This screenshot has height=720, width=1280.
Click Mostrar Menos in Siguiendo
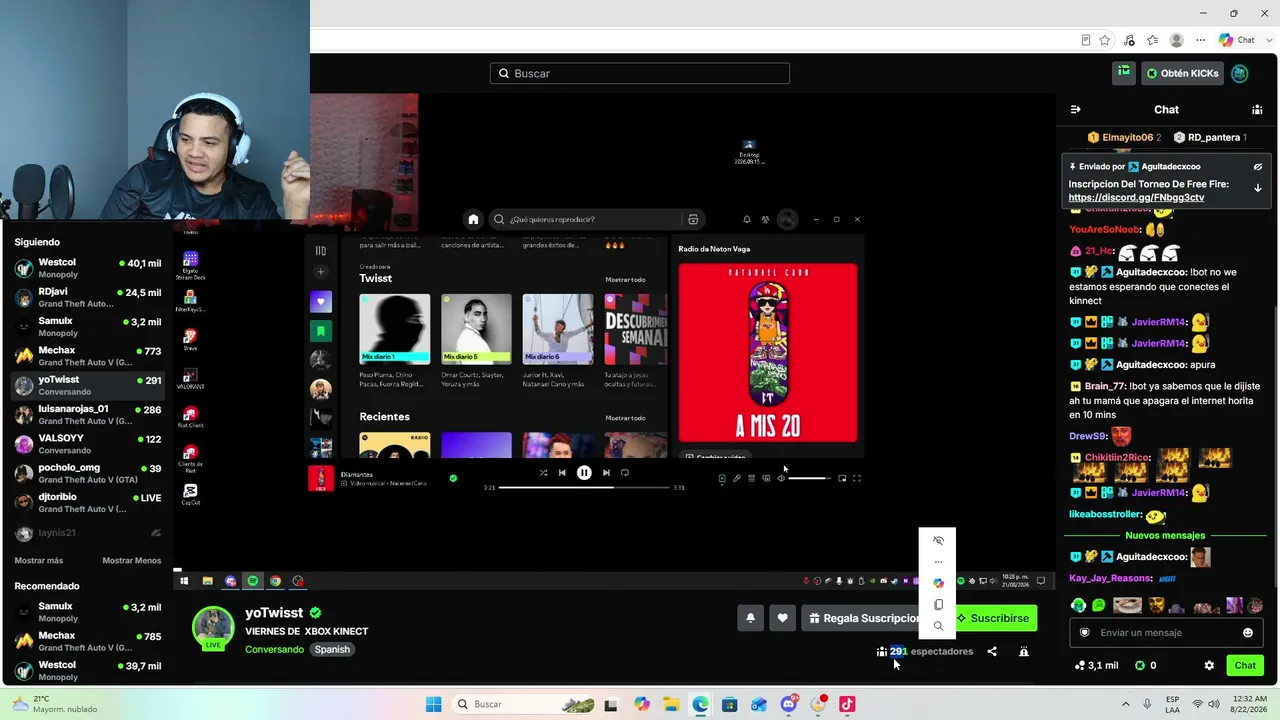coord(131,561)
